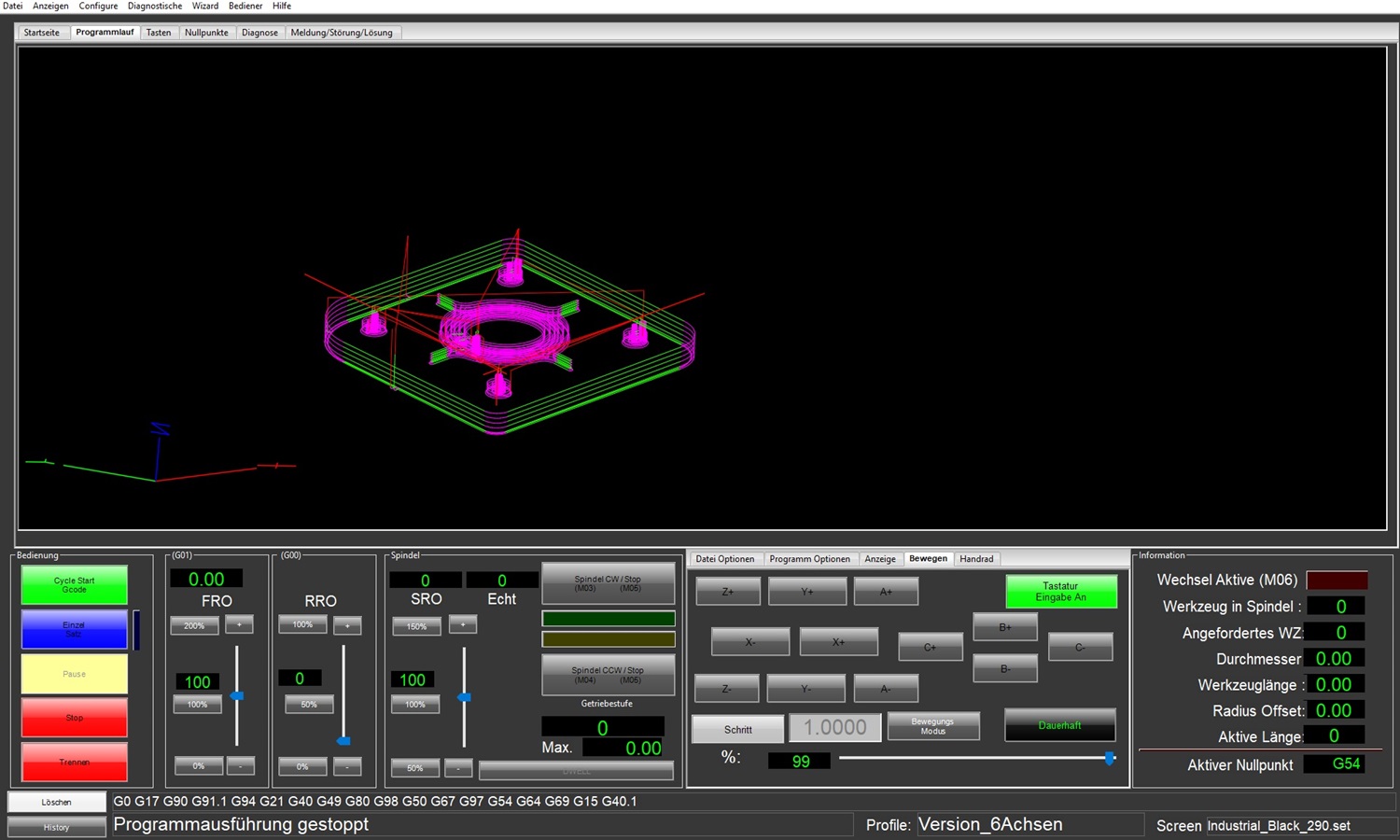The width and height of the screenshot is (1400, 840).
Task: Click the SRO vertical slider handle
Action: [464, 697]
